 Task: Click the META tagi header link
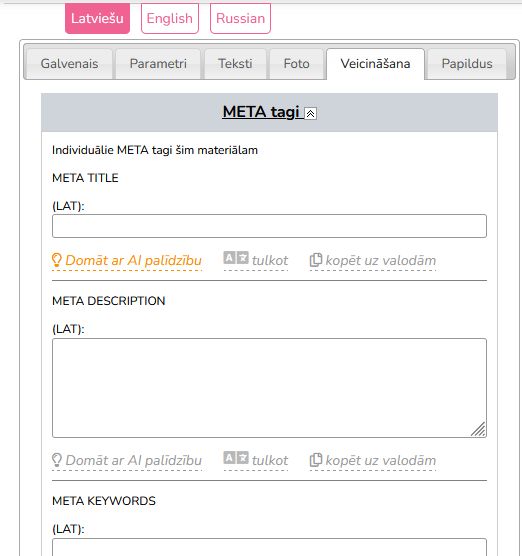[x=261, y=112]
